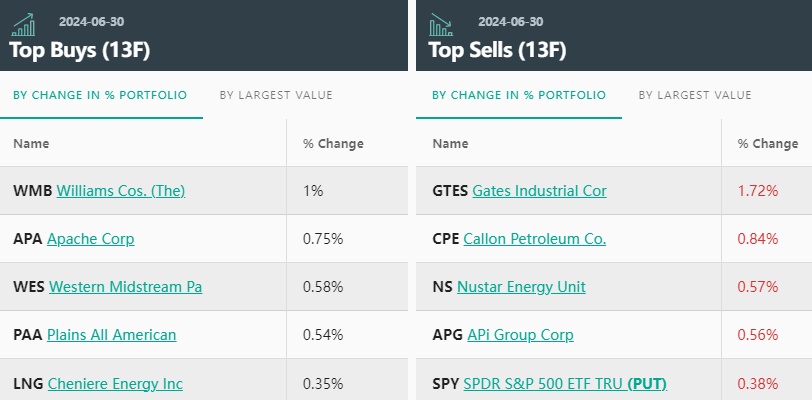
Task: Click the Top Sells 'Name' column header
Action: (x=450, y=143)
